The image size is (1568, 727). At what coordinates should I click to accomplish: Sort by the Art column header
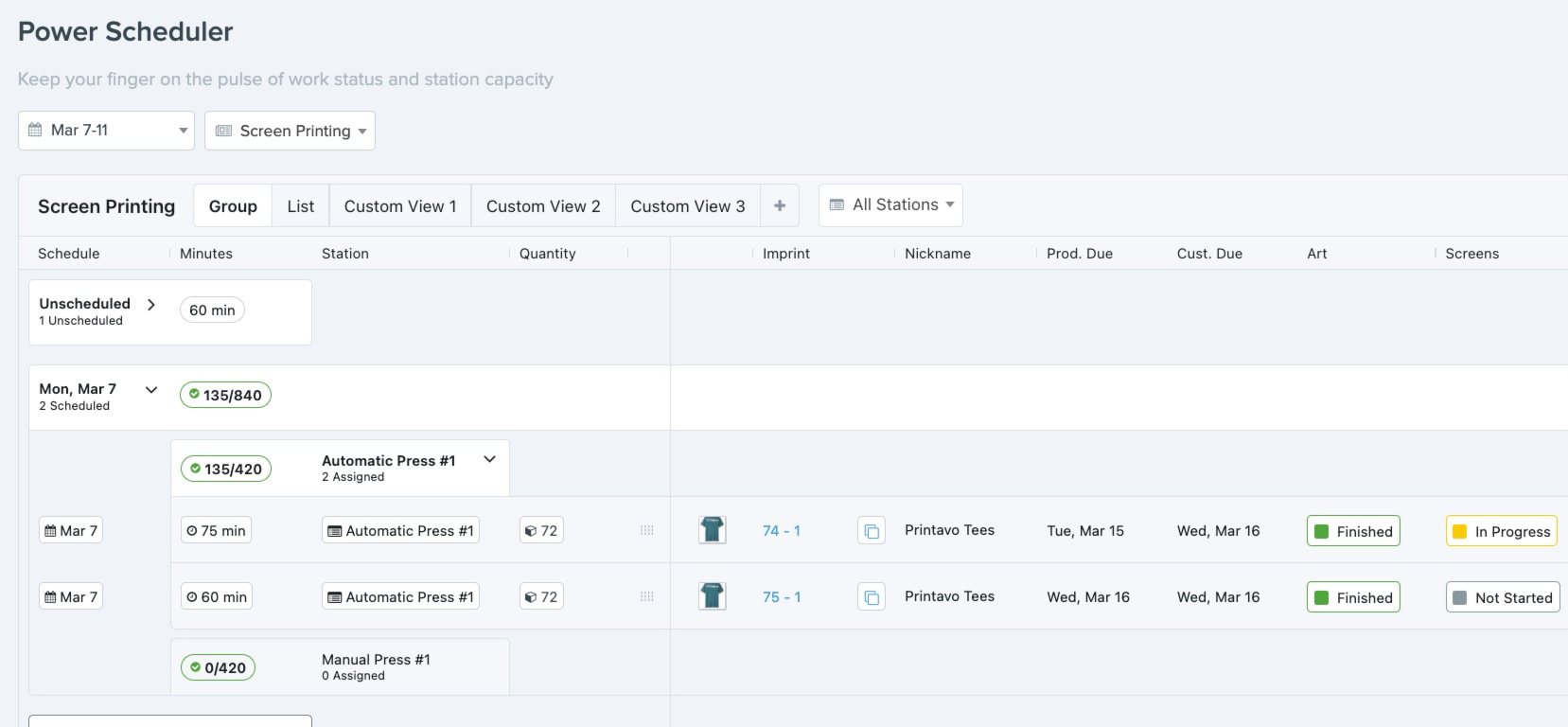(1317, 254)
